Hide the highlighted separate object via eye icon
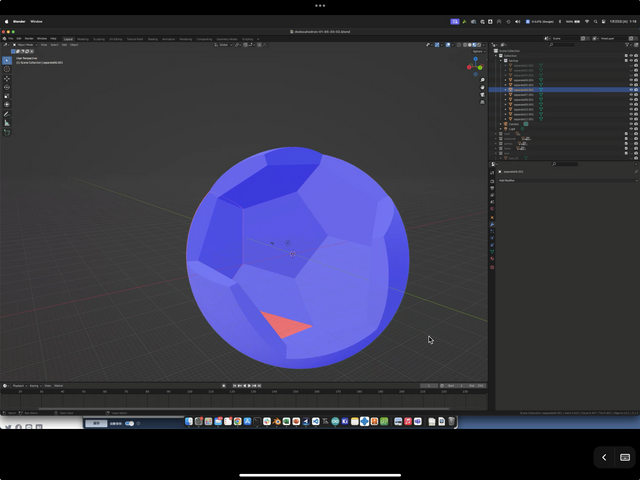Image resolution: width=640 pixels, height=480 pixels. coord(631,90)
